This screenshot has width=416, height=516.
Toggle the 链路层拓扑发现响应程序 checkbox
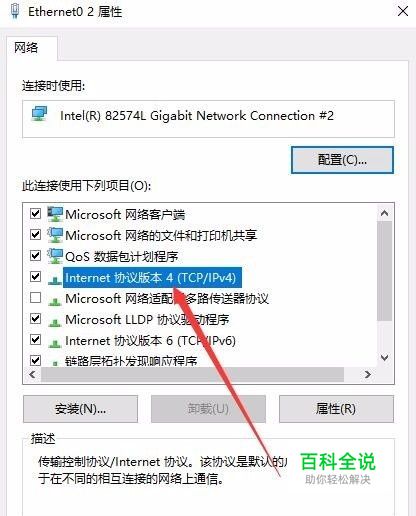click(x=35, y=360)
